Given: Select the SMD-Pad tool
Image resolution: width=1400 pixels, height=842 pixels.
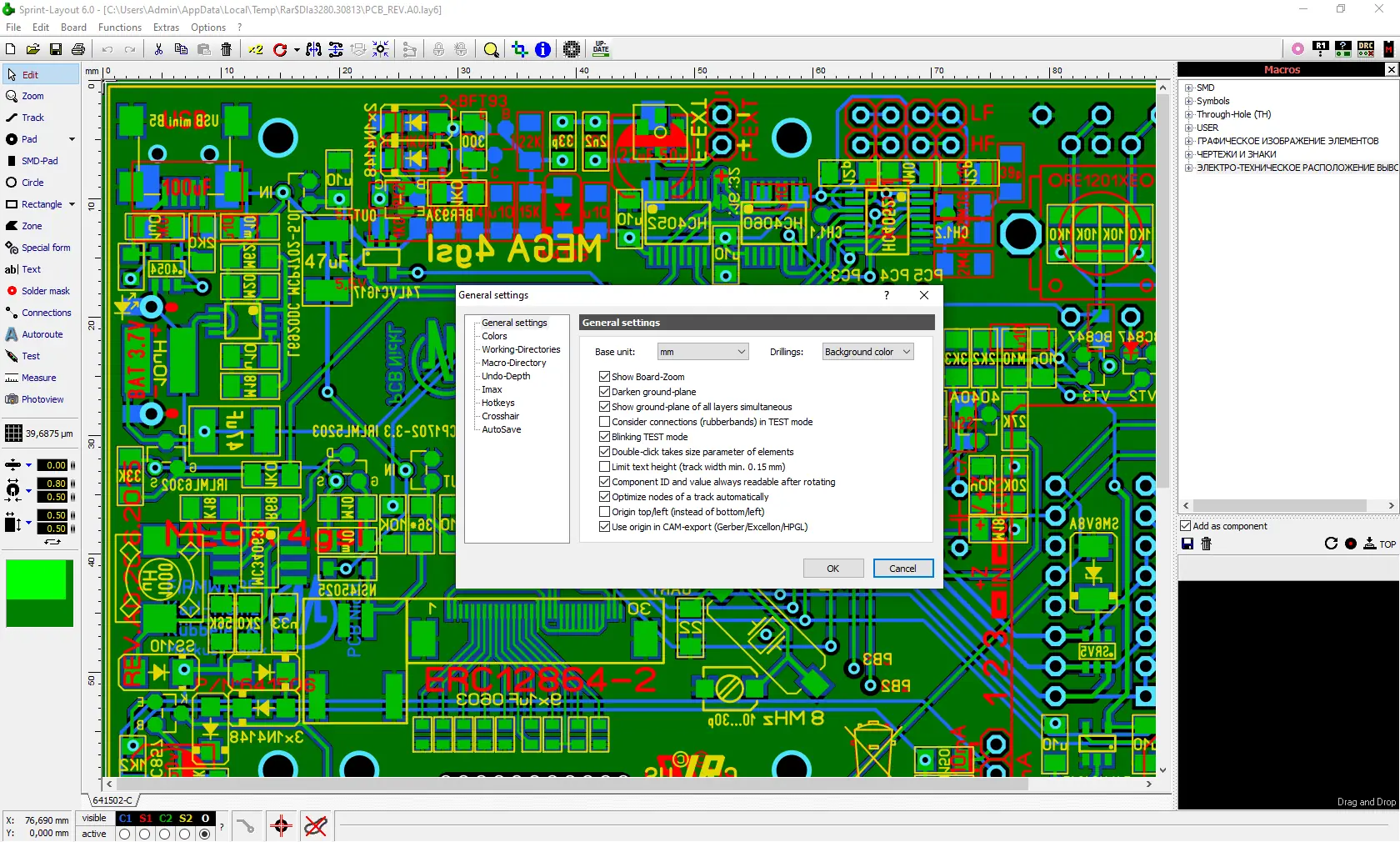Looking at the screenshot, I should point(39,161).
